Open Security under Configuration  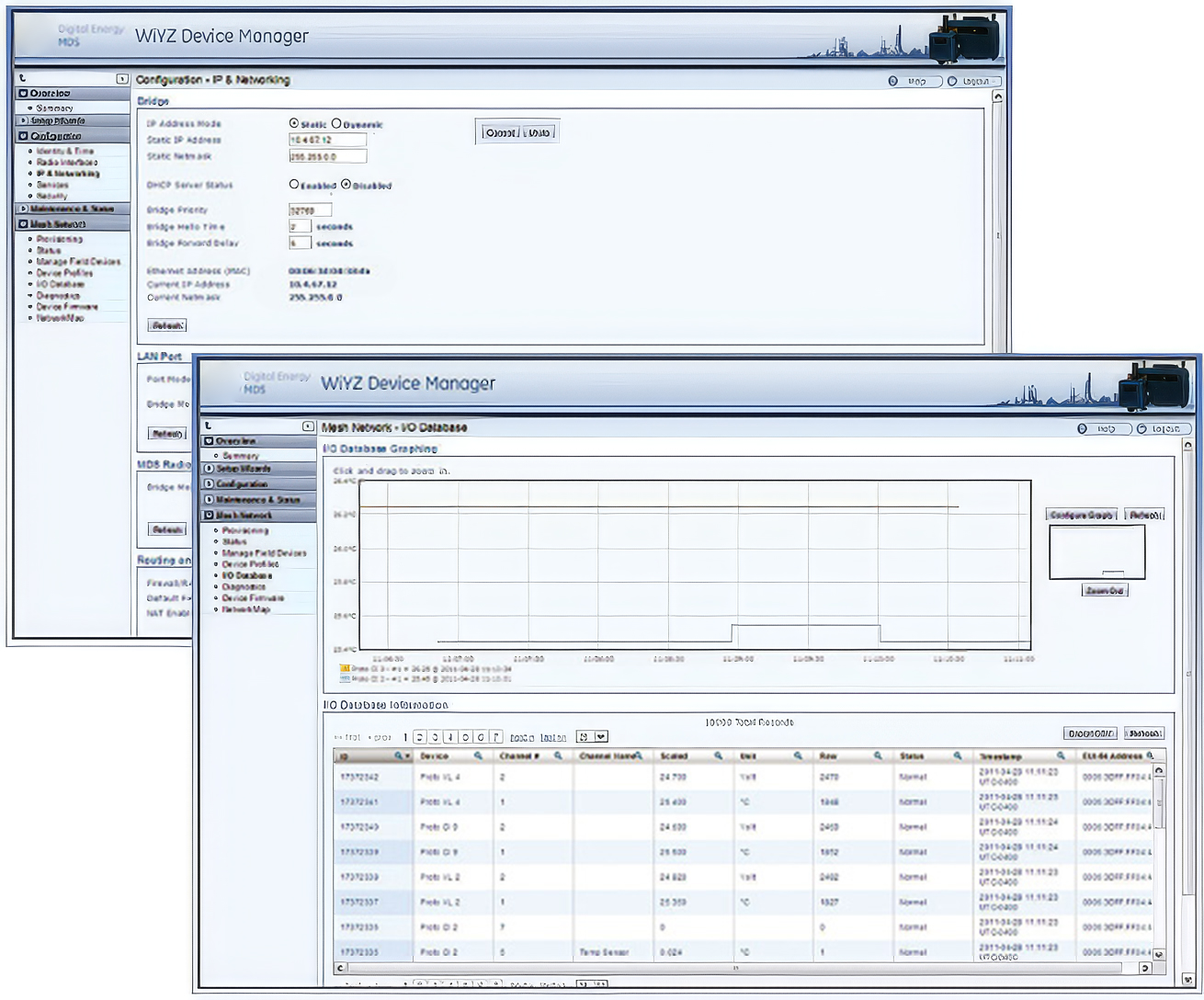click(x=52, y=196)
